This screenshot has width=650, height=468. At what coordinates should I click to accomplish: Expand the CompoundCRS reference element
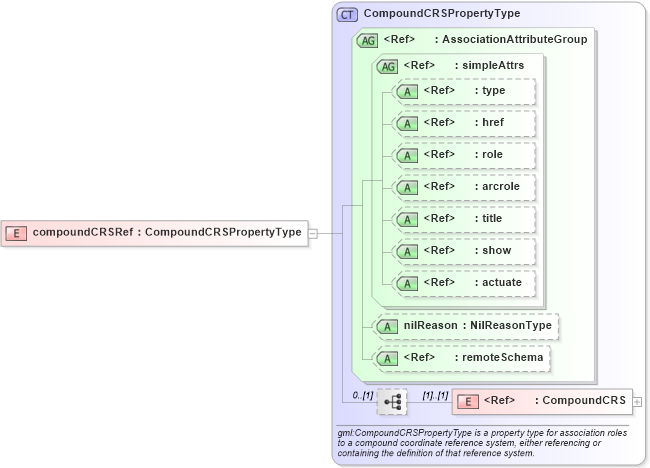pos(637,402)
